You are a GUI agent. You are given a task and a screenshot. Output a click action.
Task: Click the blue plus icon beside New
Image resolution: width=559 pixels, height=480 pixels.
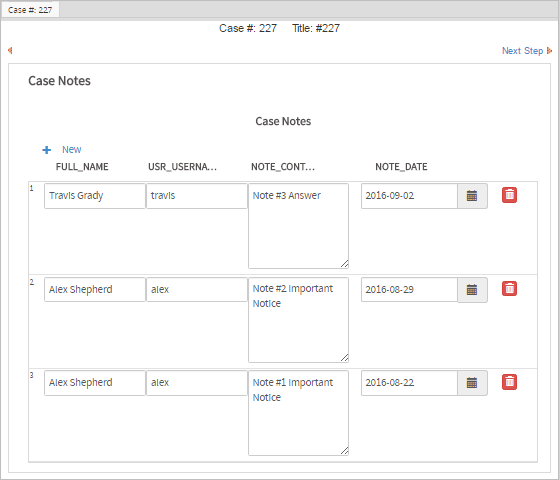pos(47,150)
